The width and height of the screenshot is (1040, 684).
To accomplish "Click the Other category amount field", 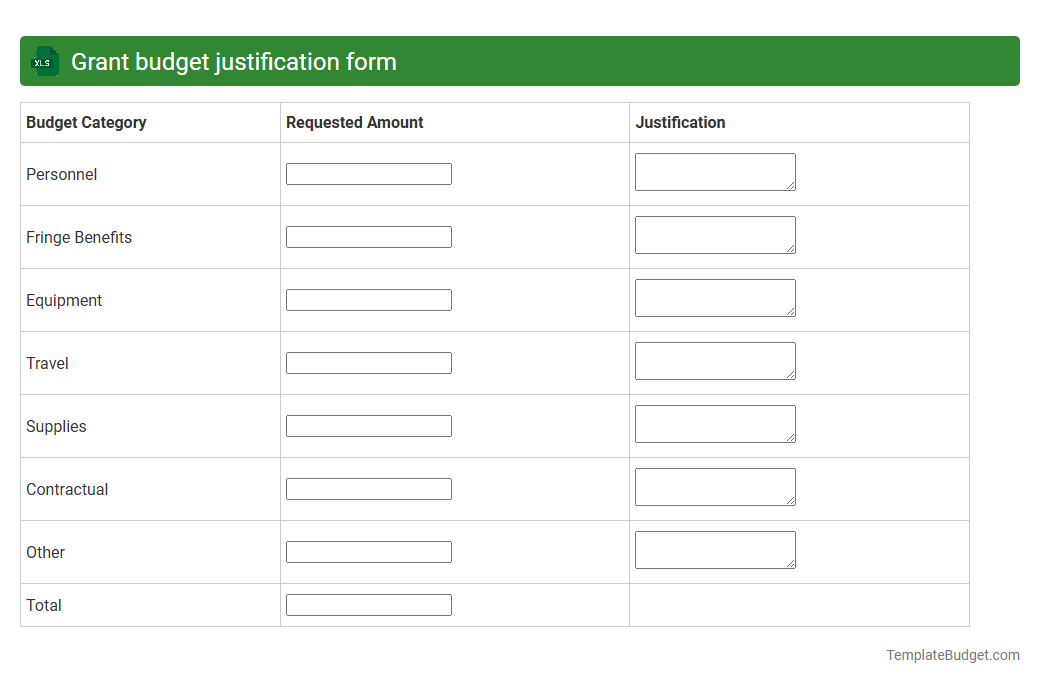I will point(368,551).
